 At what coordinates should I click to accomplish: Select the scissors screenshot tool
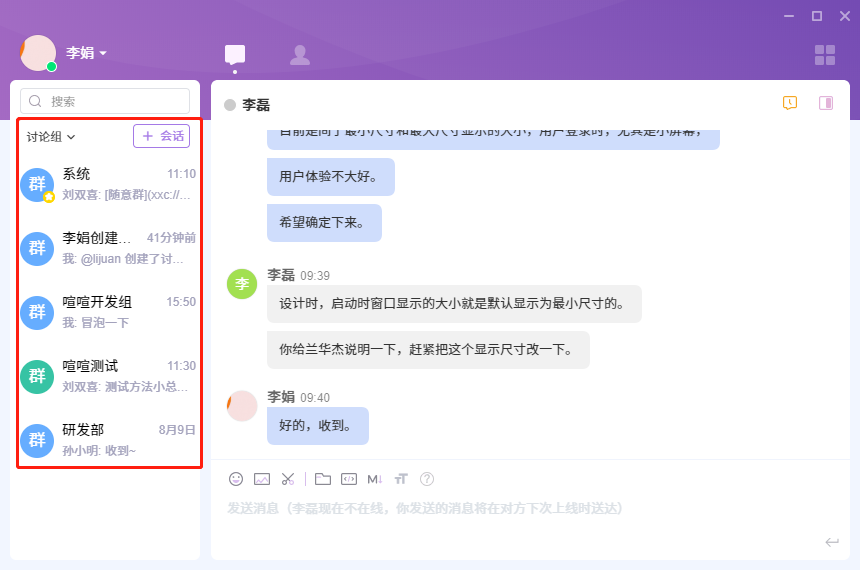tap(288, 479)
